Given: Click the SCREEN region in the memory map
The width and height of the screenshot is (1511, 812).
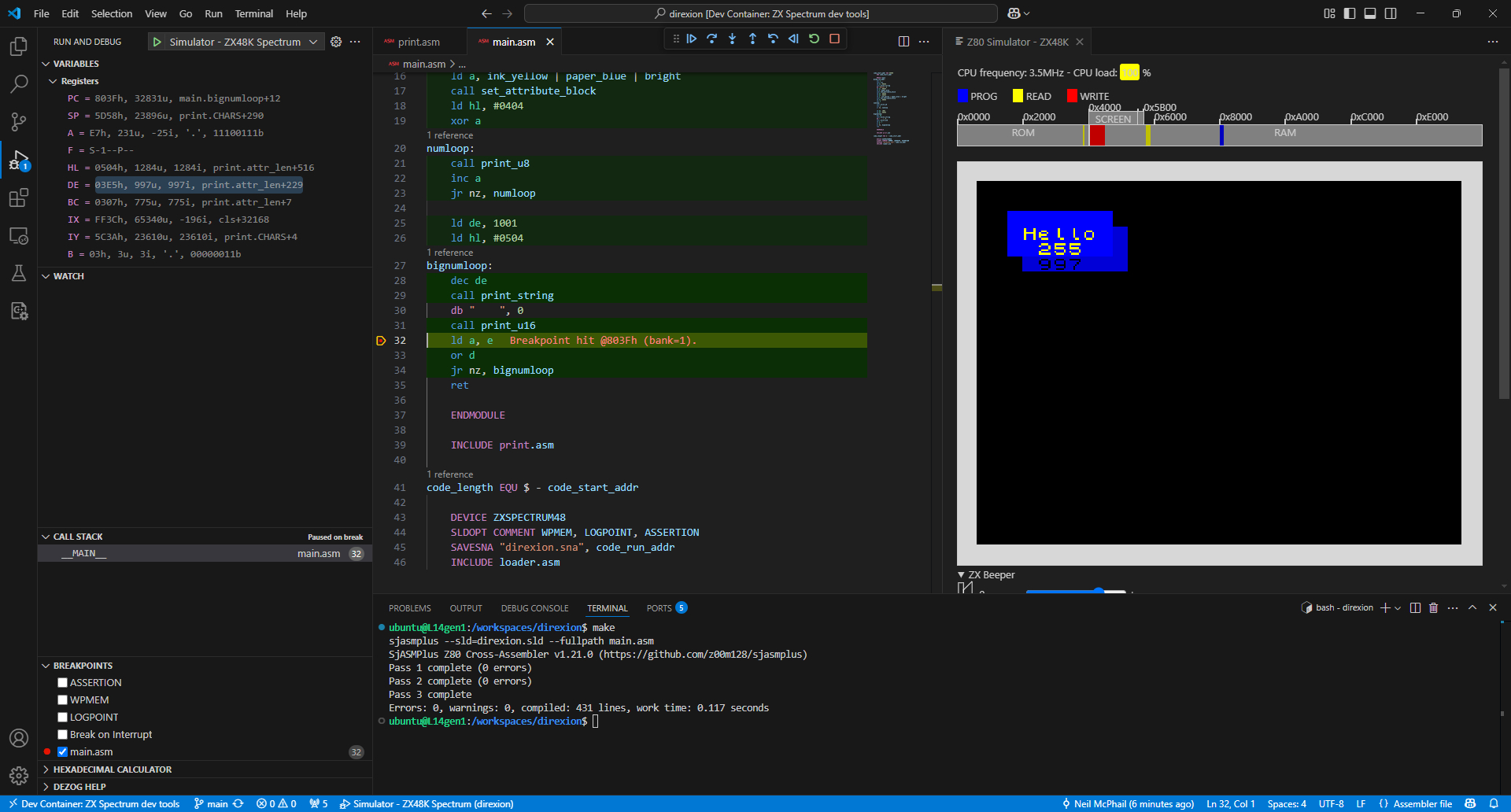Looking at the screenshot, I should (1113, 119).
